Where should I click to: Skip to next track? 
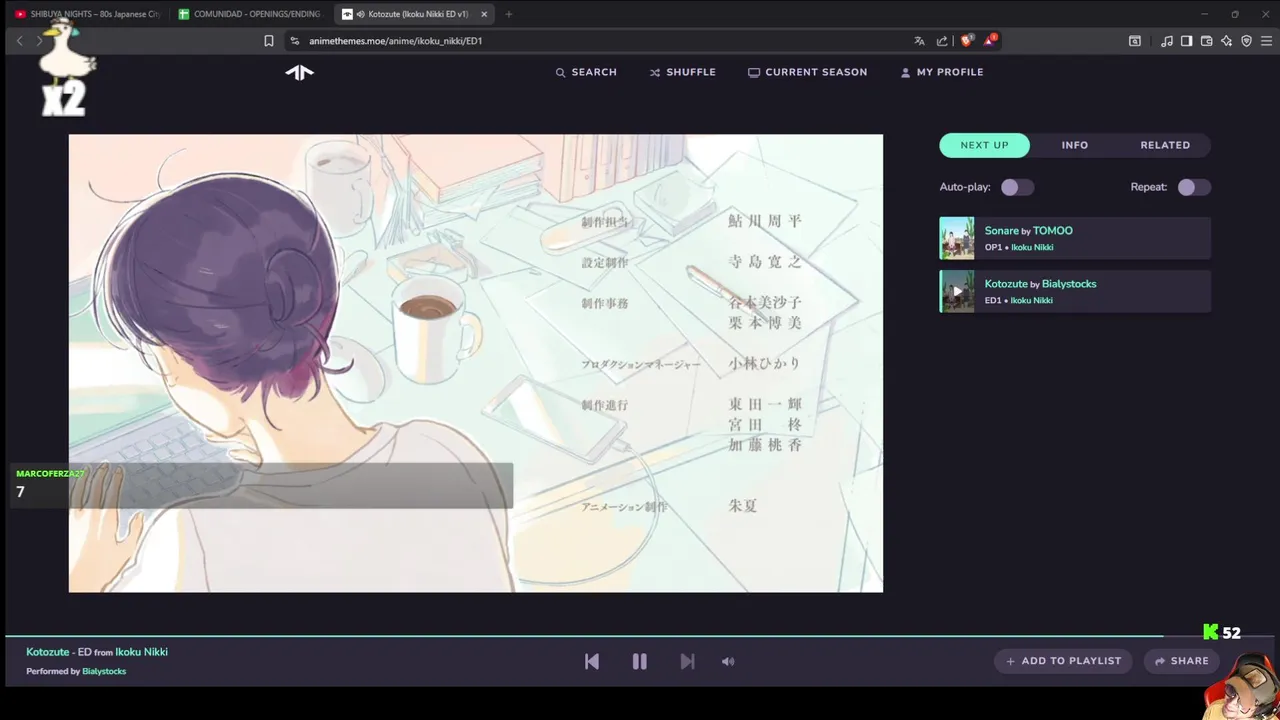coord(687,661)
